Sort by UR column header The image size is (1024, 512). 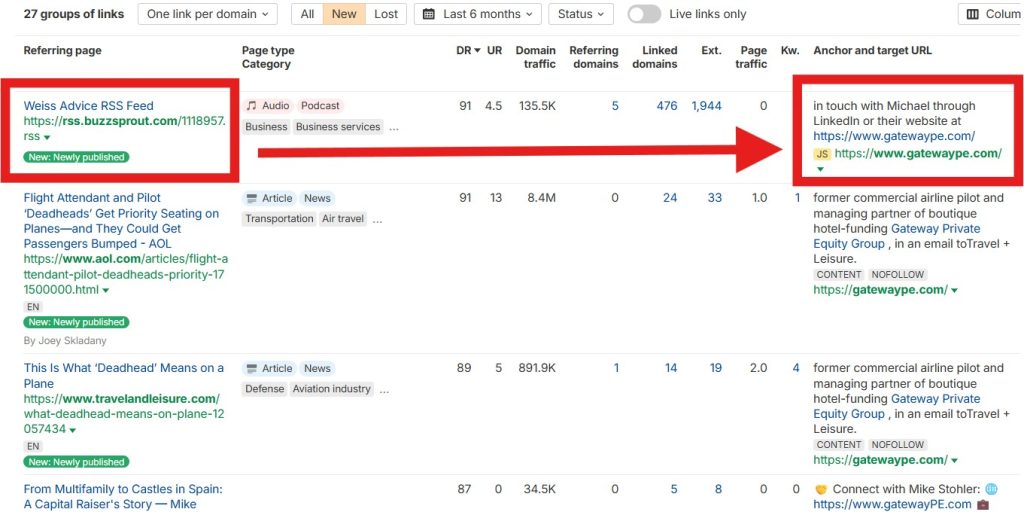[x=494, y=50]
